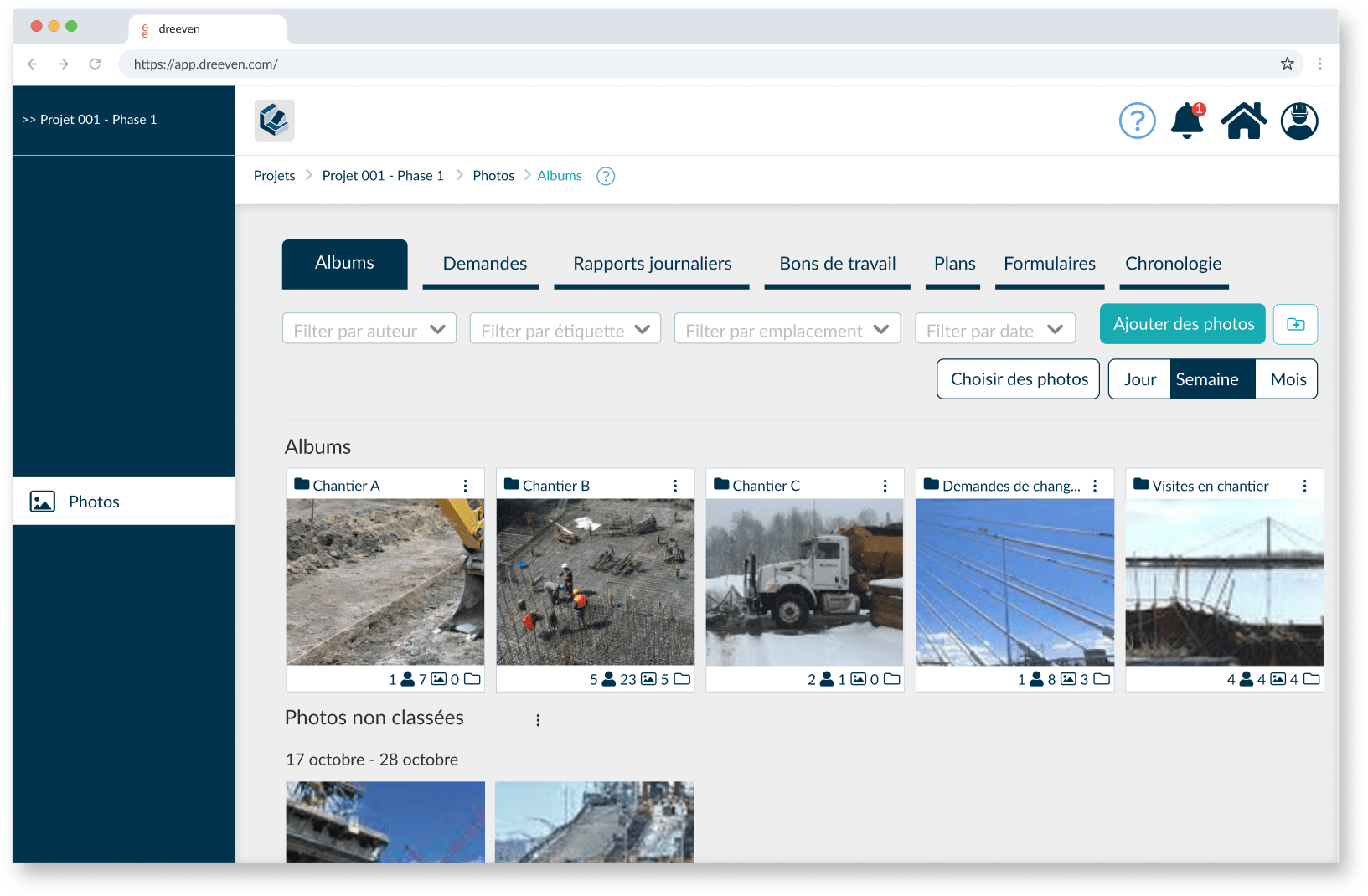Expand Filter par étiquette dropdown

565,329
